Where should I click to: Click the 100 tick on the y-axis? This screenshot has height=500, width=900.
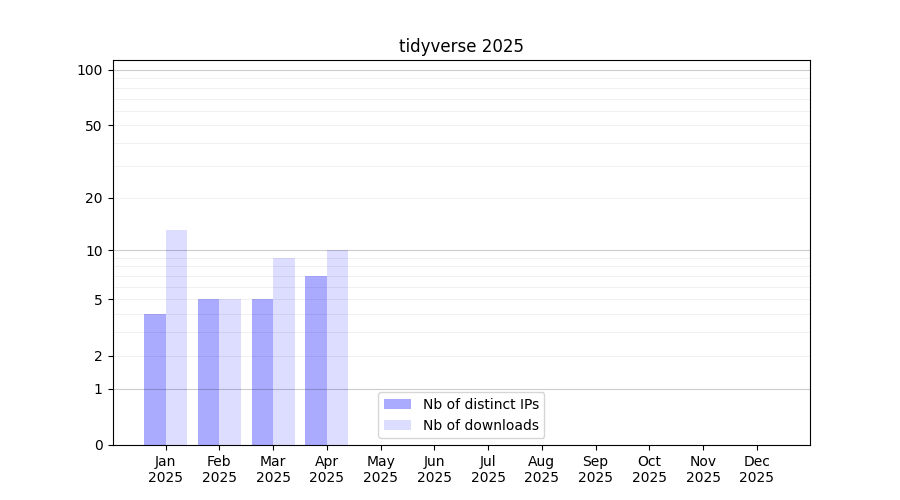pyautogui.click(x=90, y=70)
